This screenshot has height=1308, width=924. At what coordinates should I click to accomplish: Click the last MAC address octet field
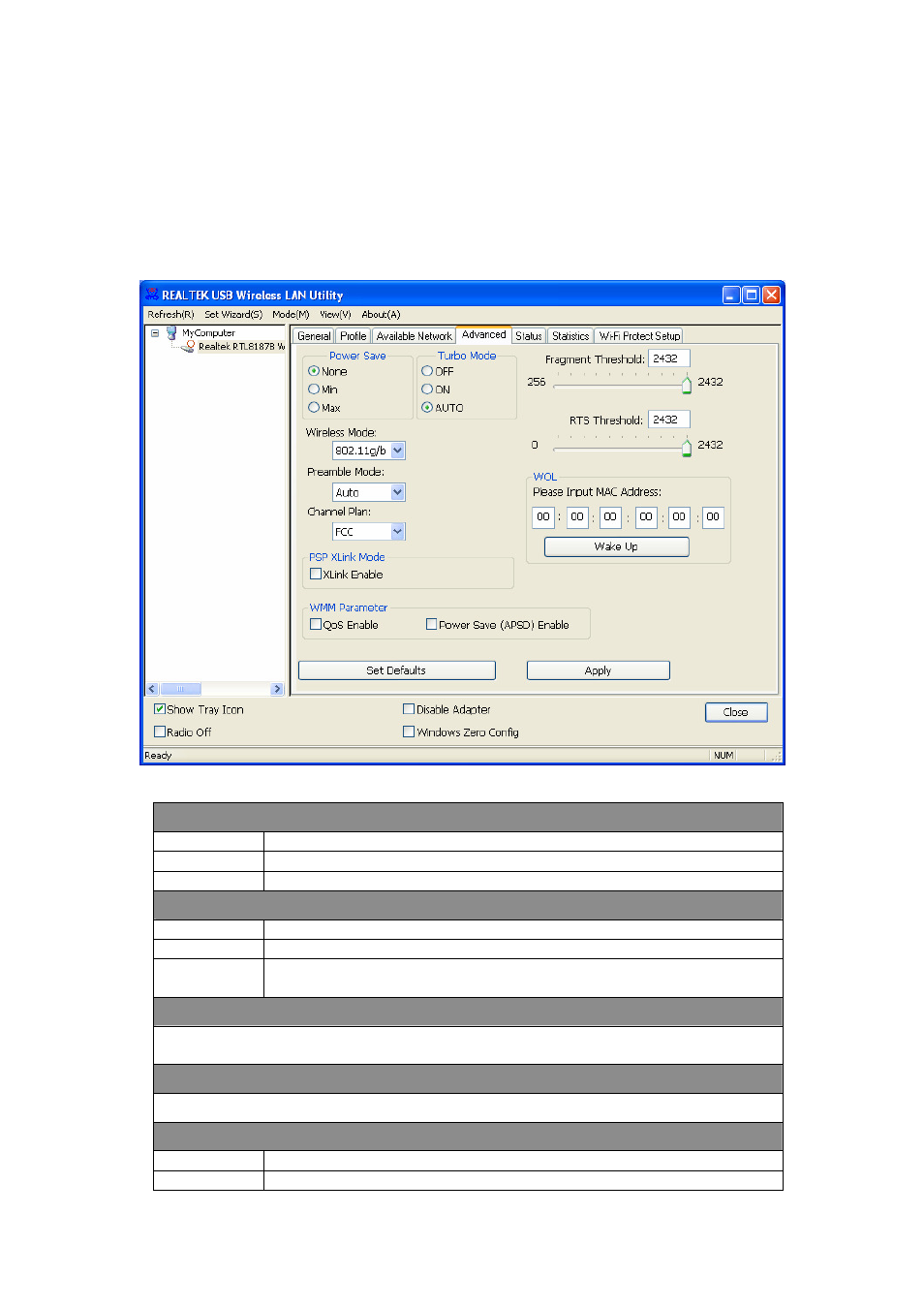(713, 517)
